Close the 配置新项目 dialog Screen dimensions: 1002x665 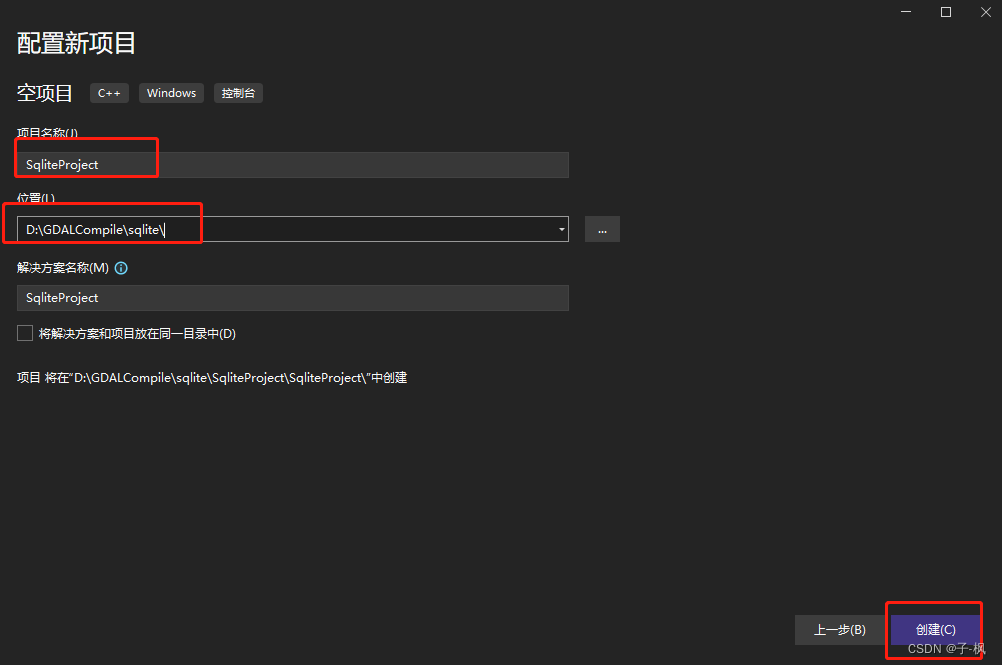coord(985,11)
